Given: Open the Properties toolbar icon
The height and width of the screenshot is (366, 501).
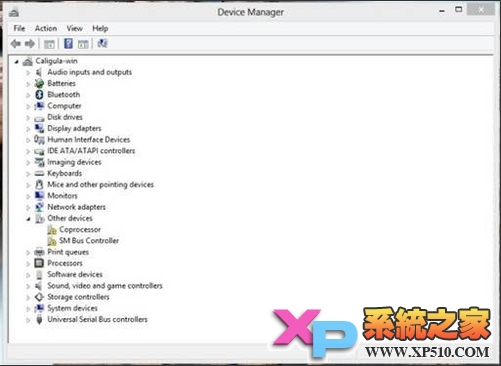Looking at the screenshot, I should coord(49,44).
